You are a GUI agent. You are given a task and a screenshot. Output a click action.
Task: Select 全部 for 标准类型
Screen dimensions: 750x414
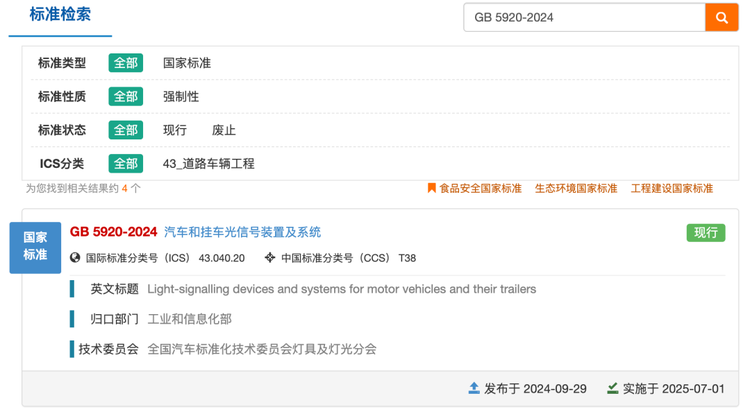[126, 63]
